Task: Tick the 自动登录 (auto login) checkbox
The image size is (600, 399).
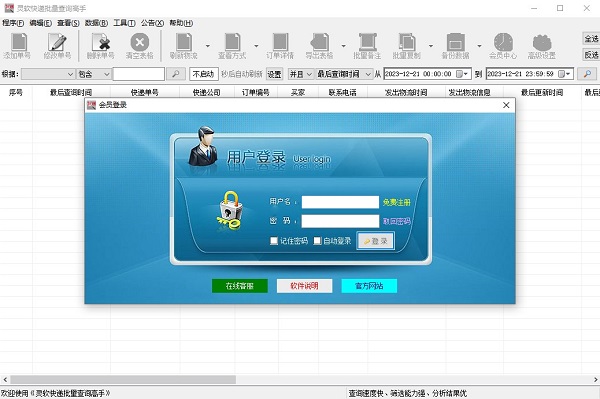Action: click(317, 241)
